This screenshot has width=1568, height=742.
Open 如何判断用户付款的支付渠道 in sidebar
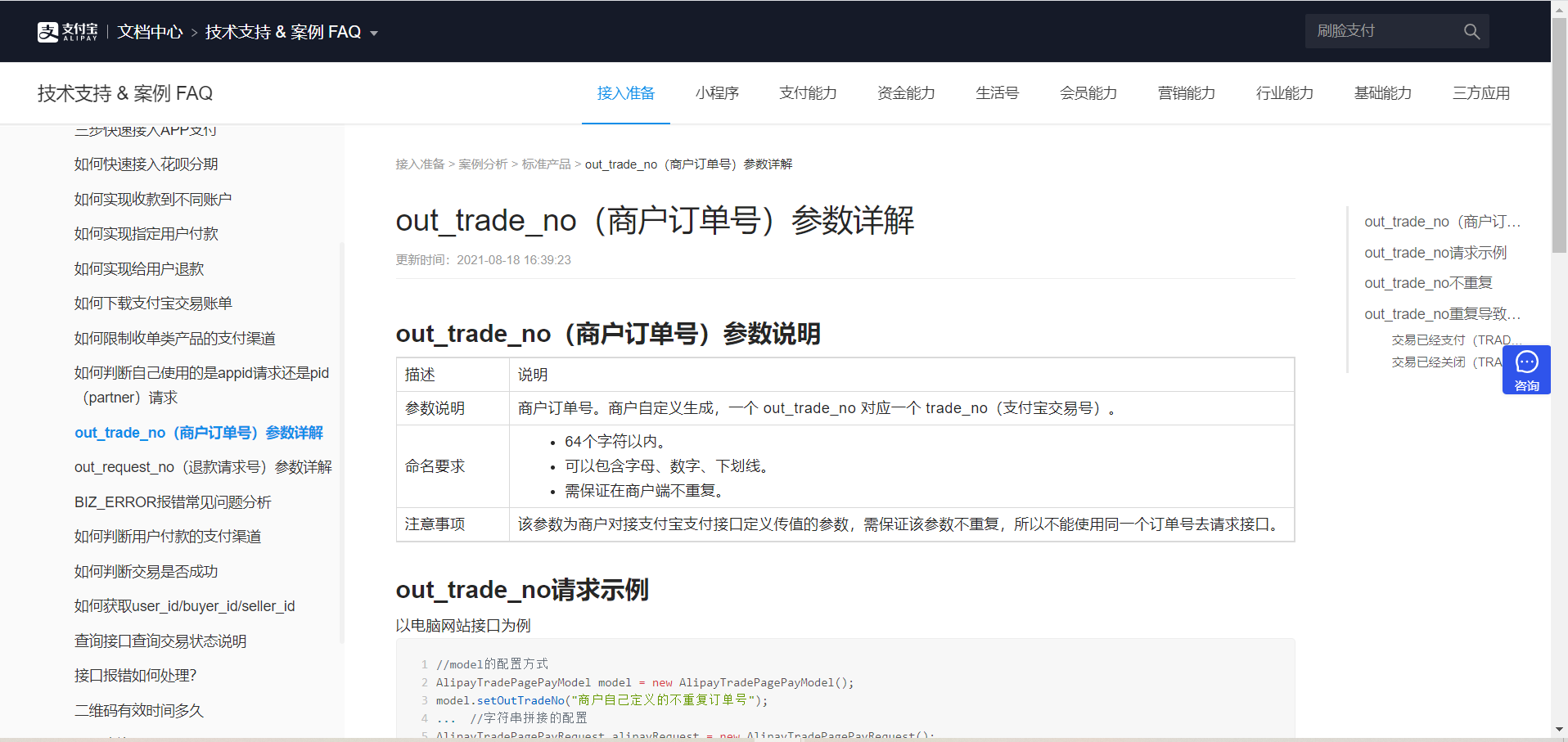point(168,537)
